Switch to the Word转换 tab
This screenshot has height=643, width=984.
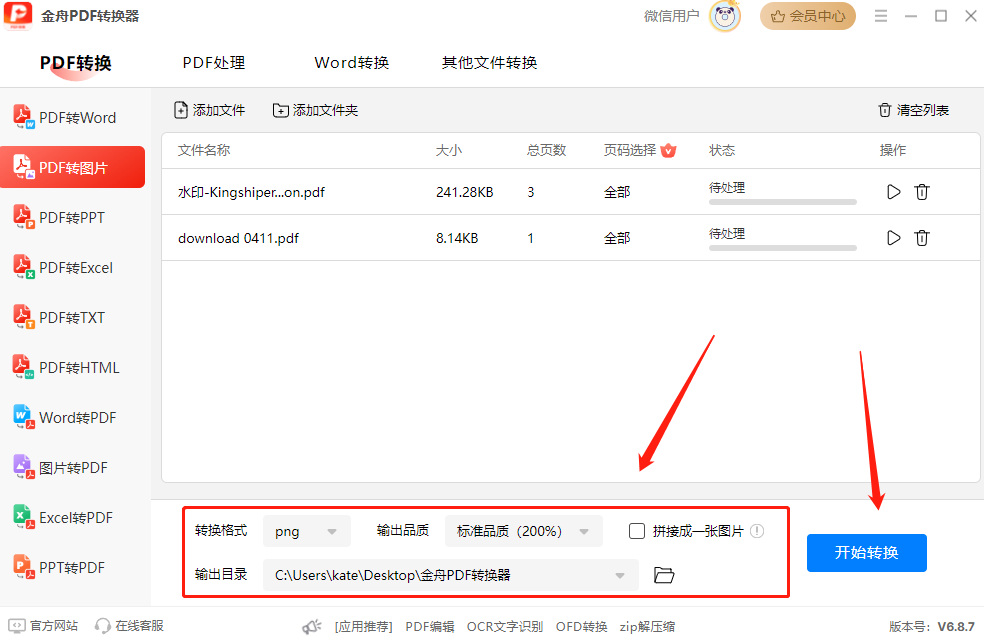(x=351, y=63)
